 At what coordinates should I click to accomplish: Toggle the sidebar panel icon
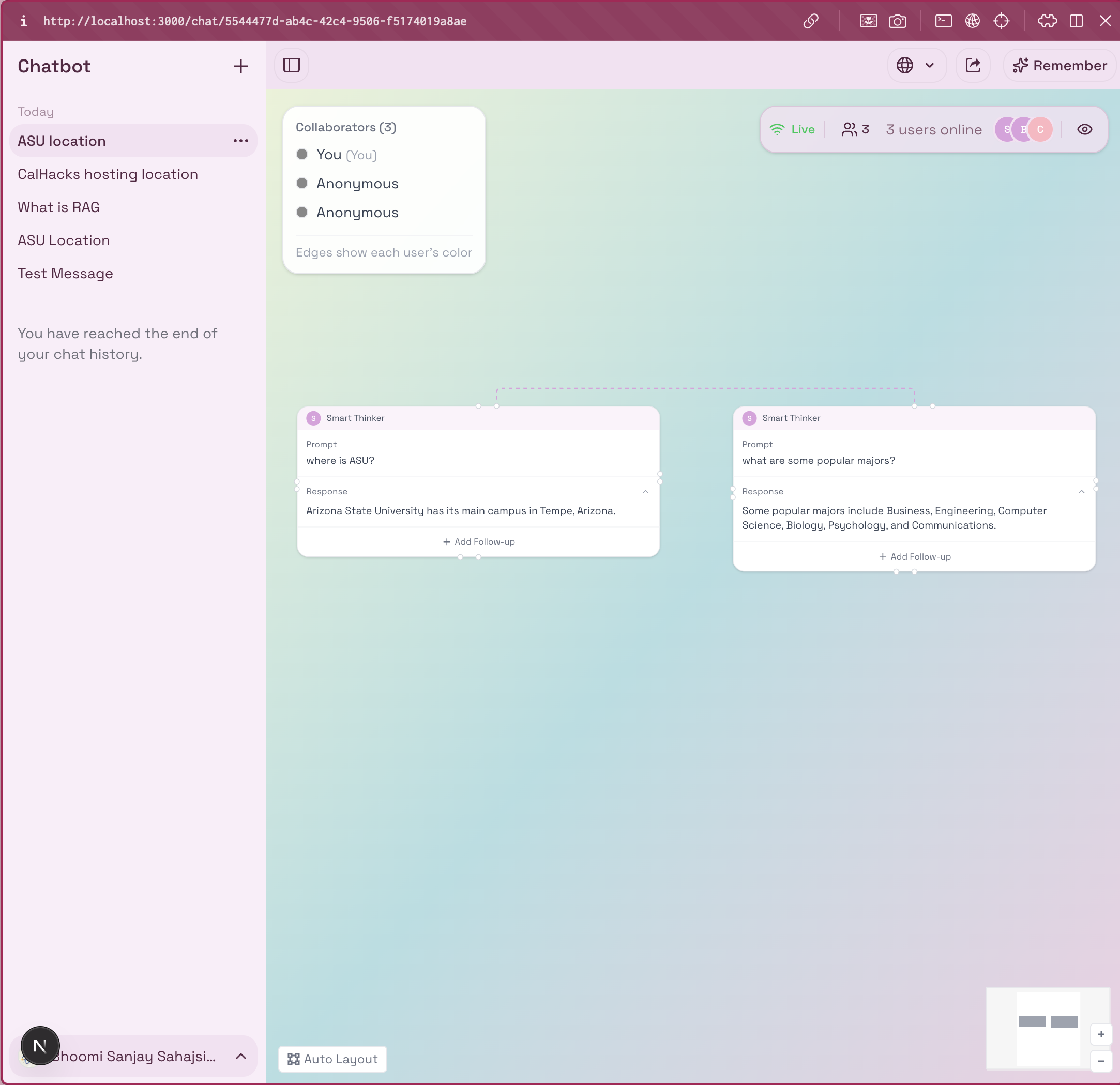[x=292, y=65]
